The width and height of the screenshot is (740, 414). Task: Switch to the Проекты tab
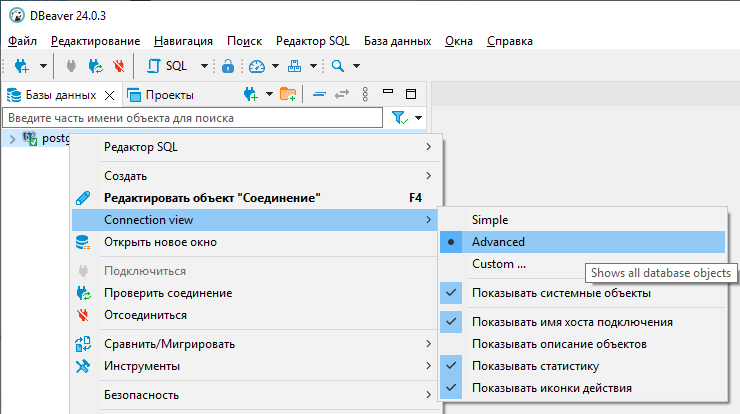tap(160, 95)
